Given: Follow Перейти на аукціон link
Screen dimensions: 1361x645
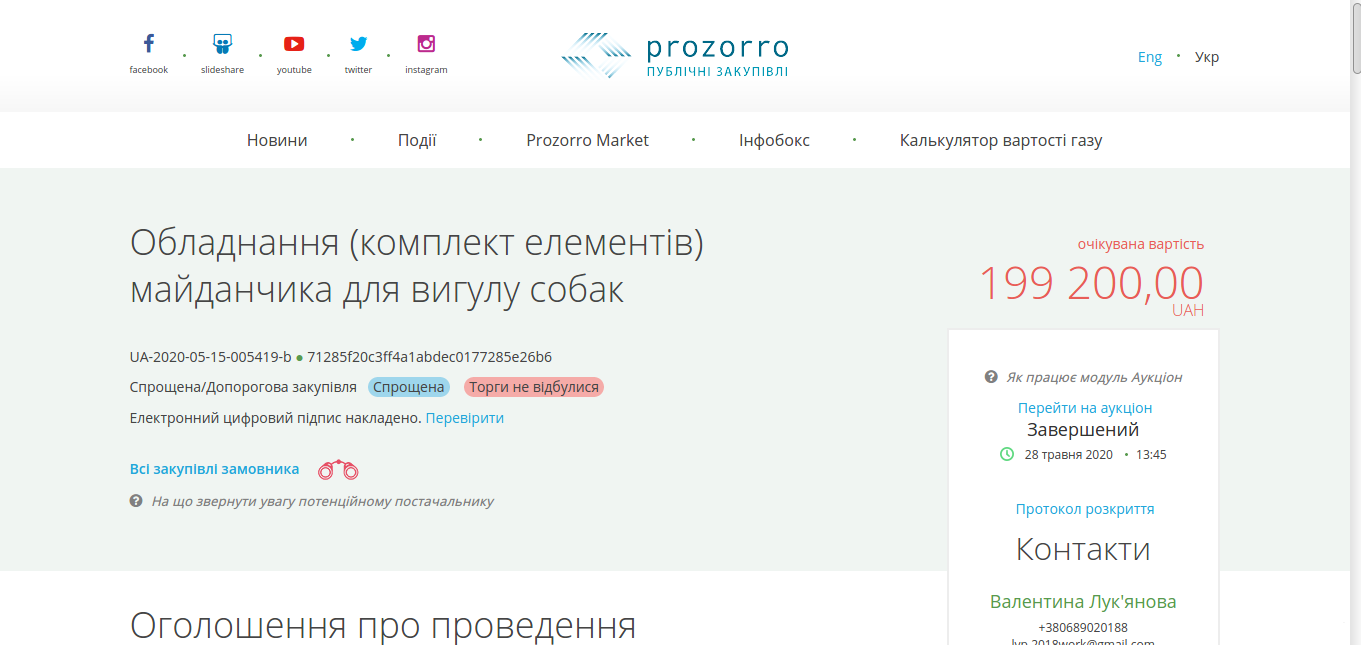Looking at the screenshot, I should [1085, 408].
